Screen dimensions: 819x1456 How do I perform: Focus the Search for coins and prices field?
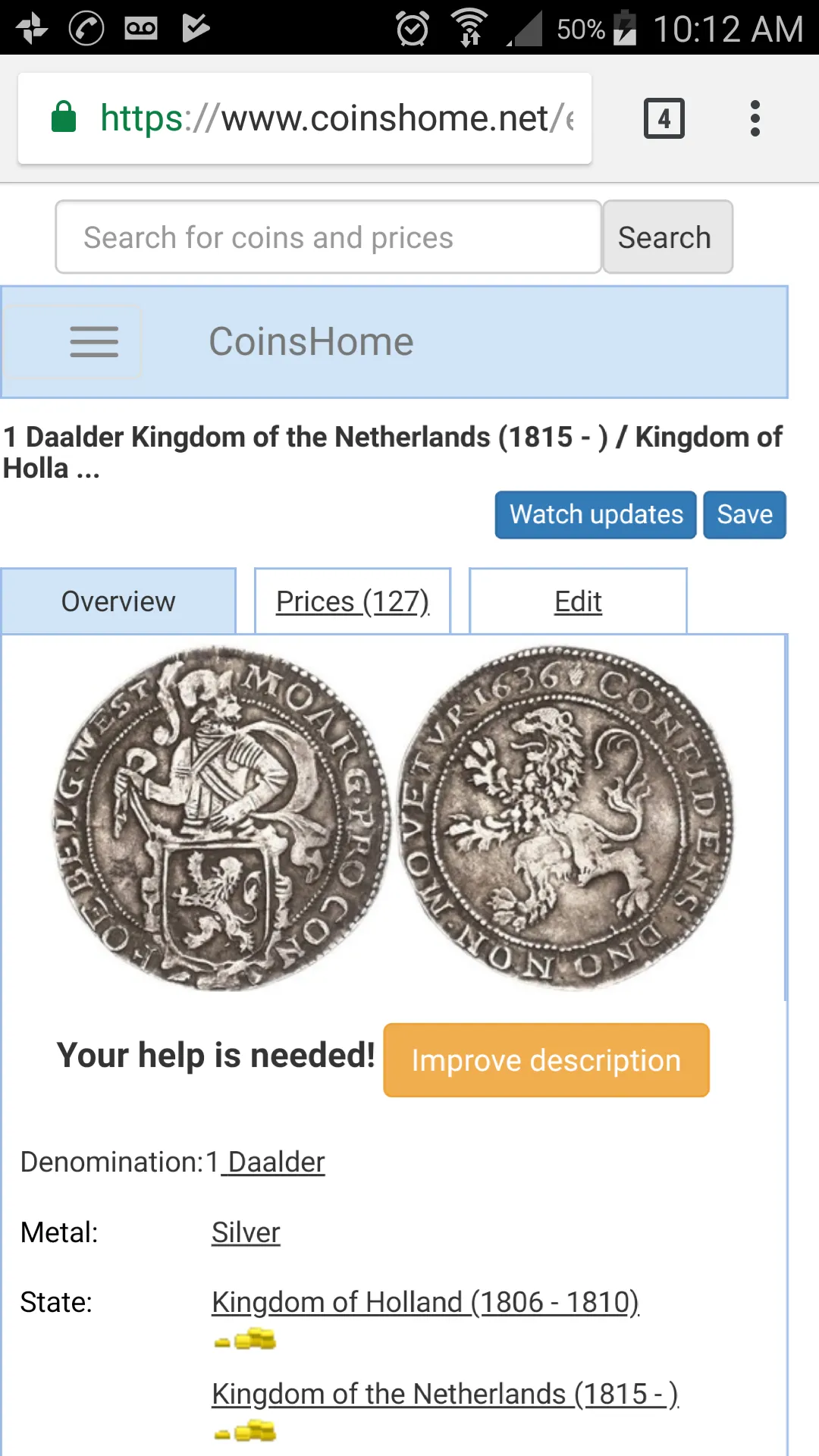328,237
